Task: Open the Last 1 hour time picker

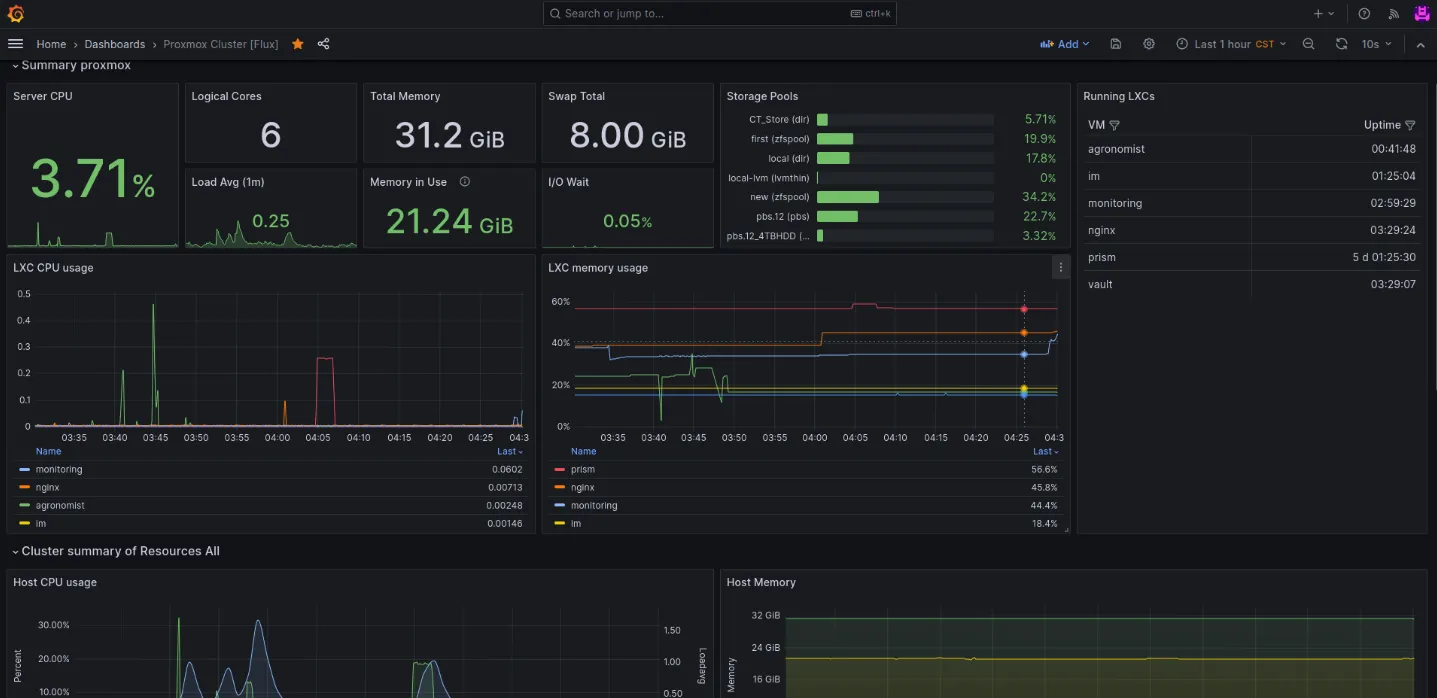Action: 1231,44
